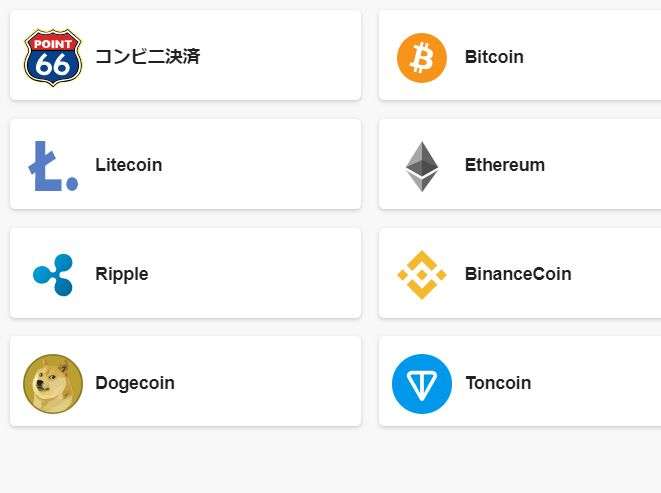Image resolution: width=661 pixels, height=493 pixels.
Task: Select the Ethereum text label
Action: [505, 165]
